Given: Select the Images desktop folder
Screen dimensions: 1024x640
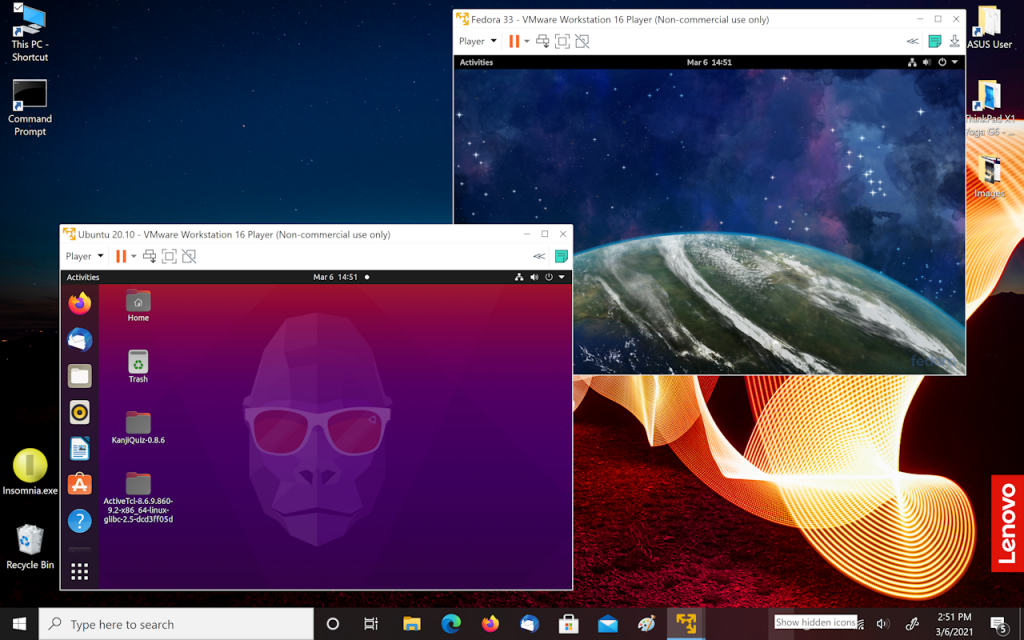Looking at the screenshot, I should 989,178.
